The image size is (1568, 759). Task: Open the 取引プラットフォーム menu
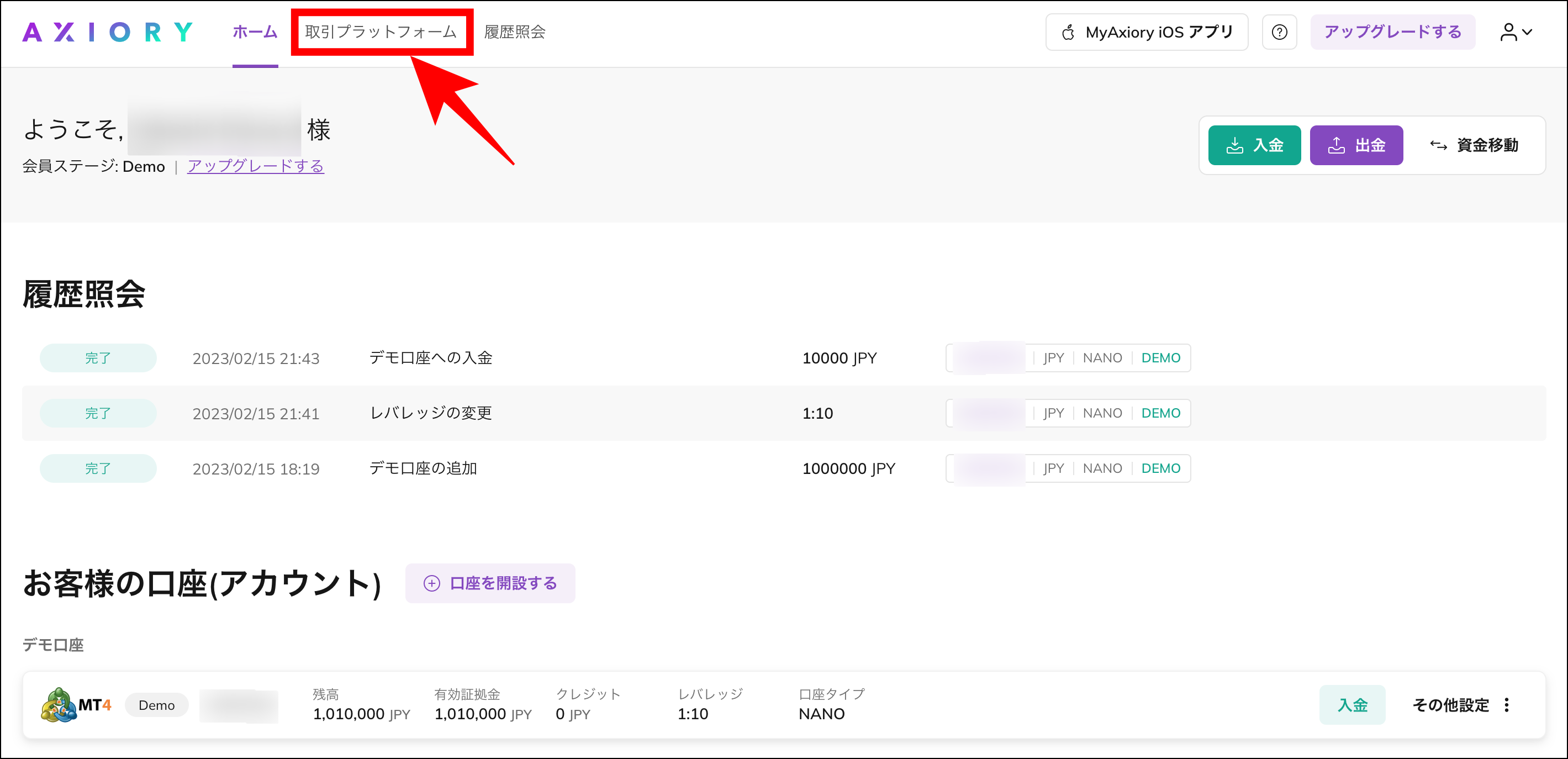[x=382, y=31]
